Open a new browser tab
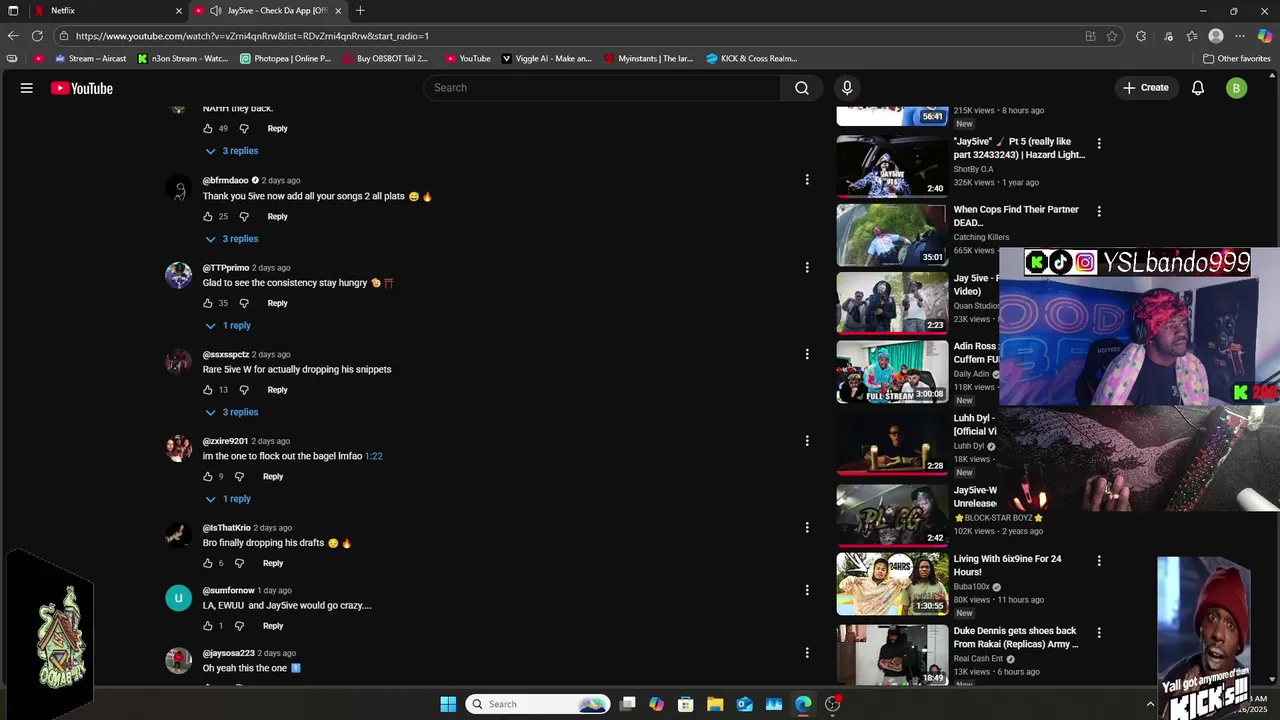The width and height of the screenshot is (1280, 720). tap(360, 11)
